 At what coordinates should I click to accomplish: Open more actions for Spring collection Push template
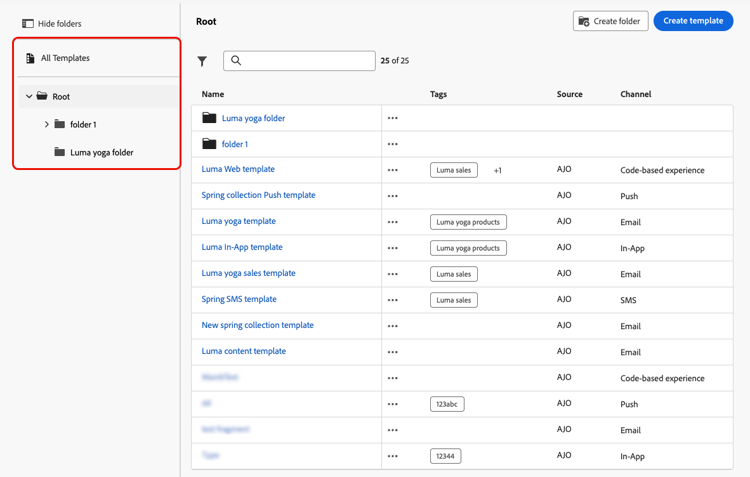point(393,196)
